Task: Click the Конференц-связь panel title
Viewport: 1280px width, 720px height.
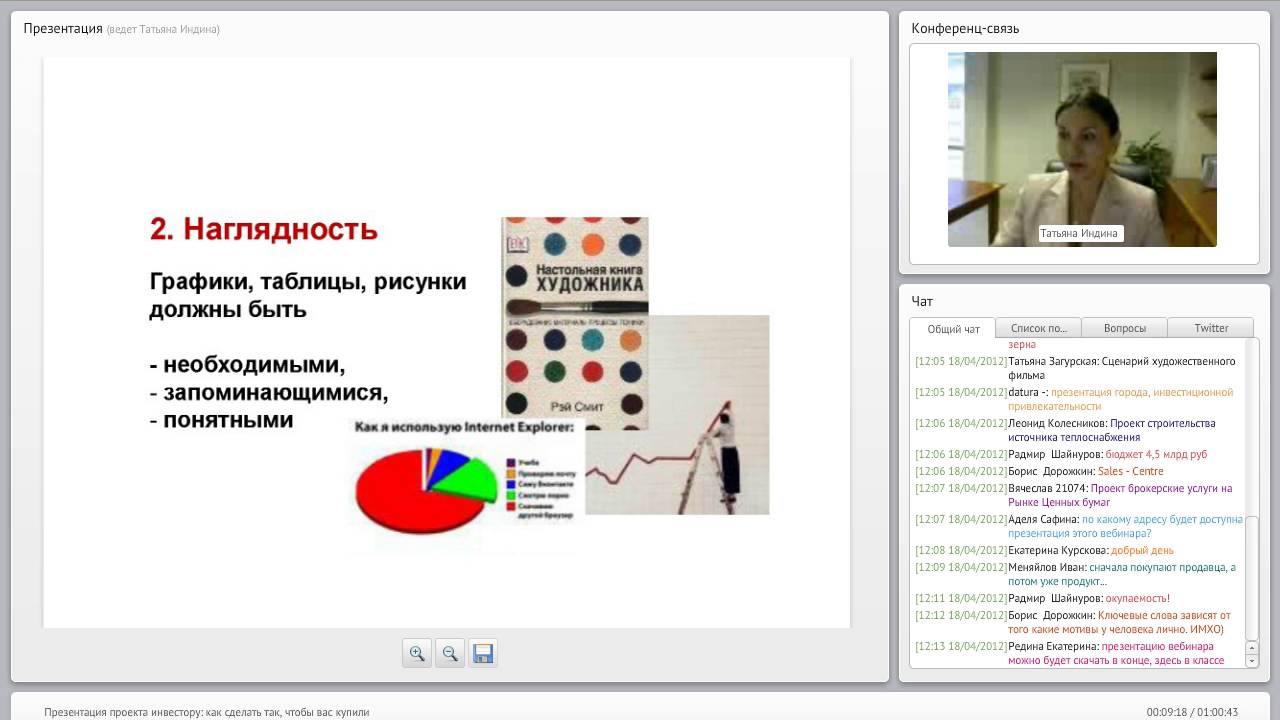Action: (965, 28)
